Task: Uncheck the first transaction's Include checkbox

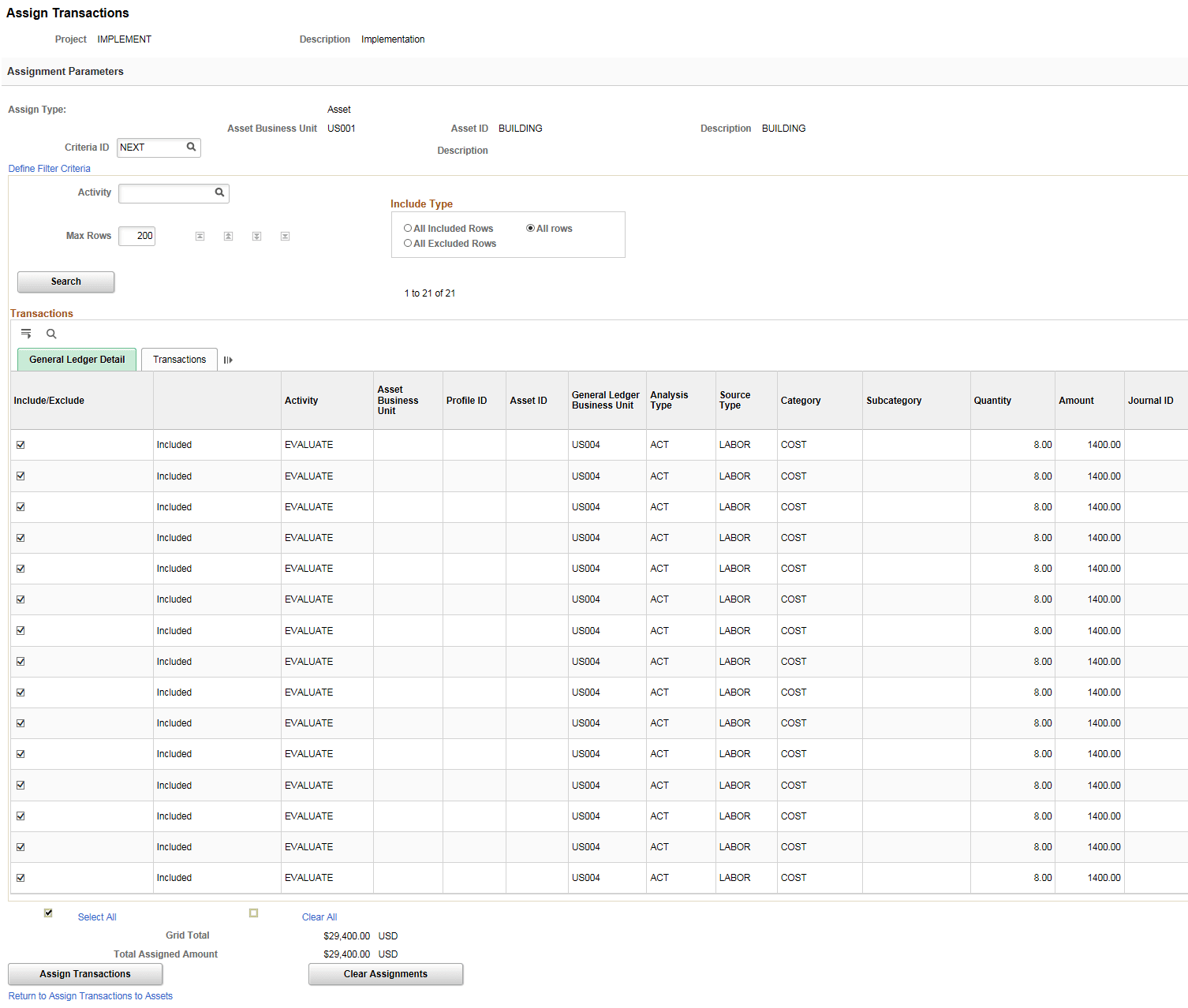Action: 21,444
